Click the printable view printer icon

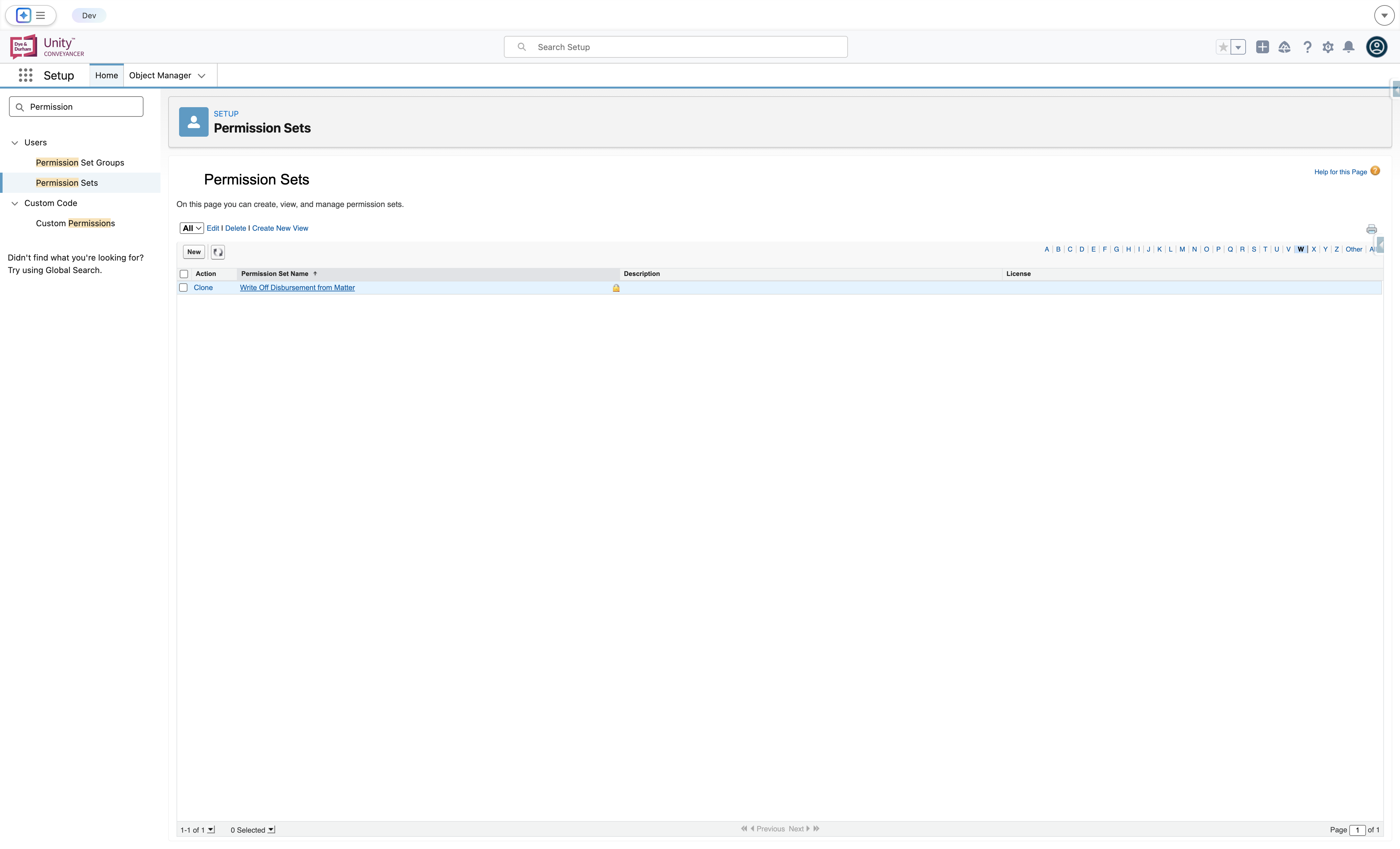coord(1371,229)
